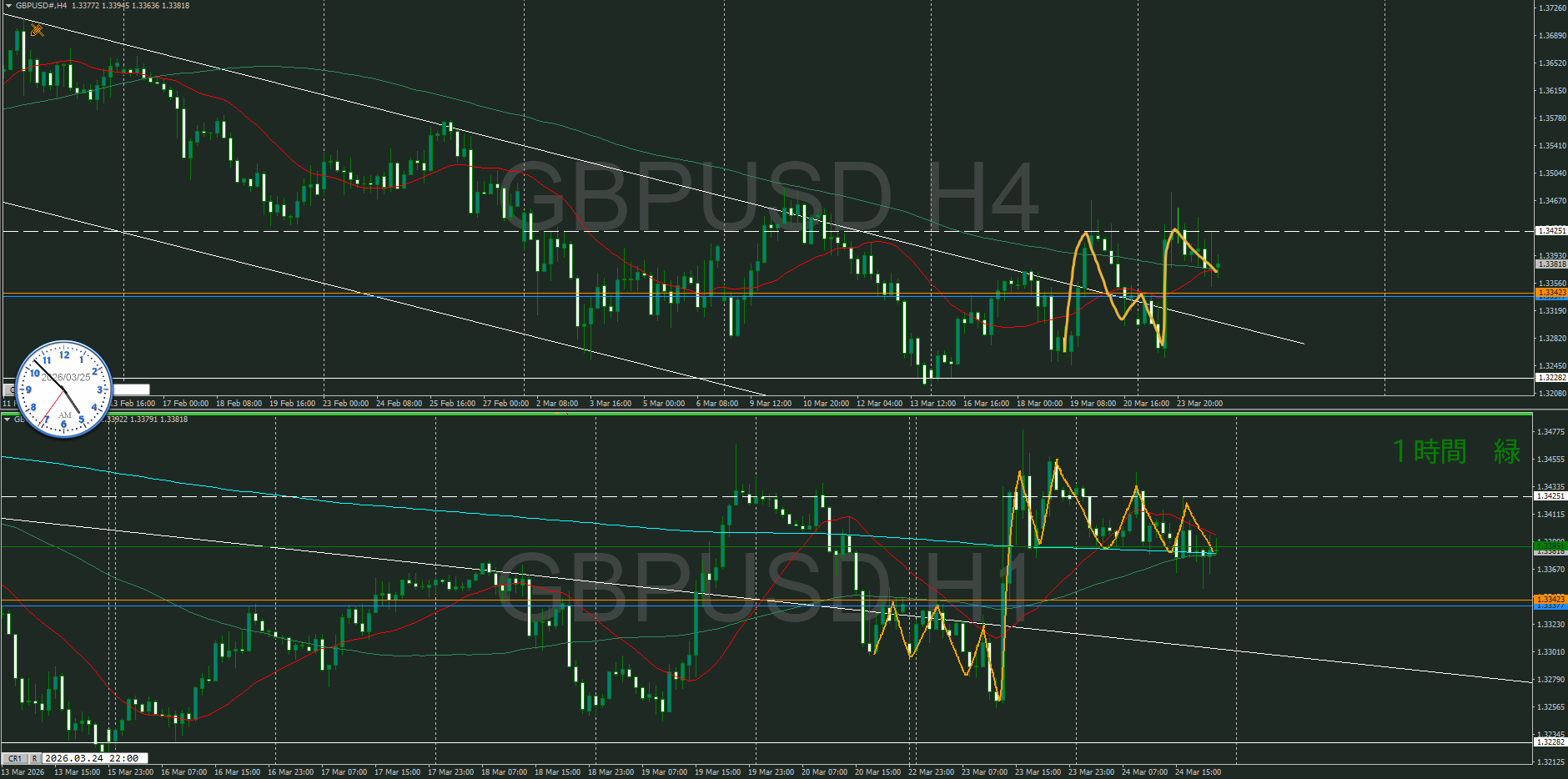
Task: Click the '24 Mar 15:00' time axis label
Action: pos(1198,772)
